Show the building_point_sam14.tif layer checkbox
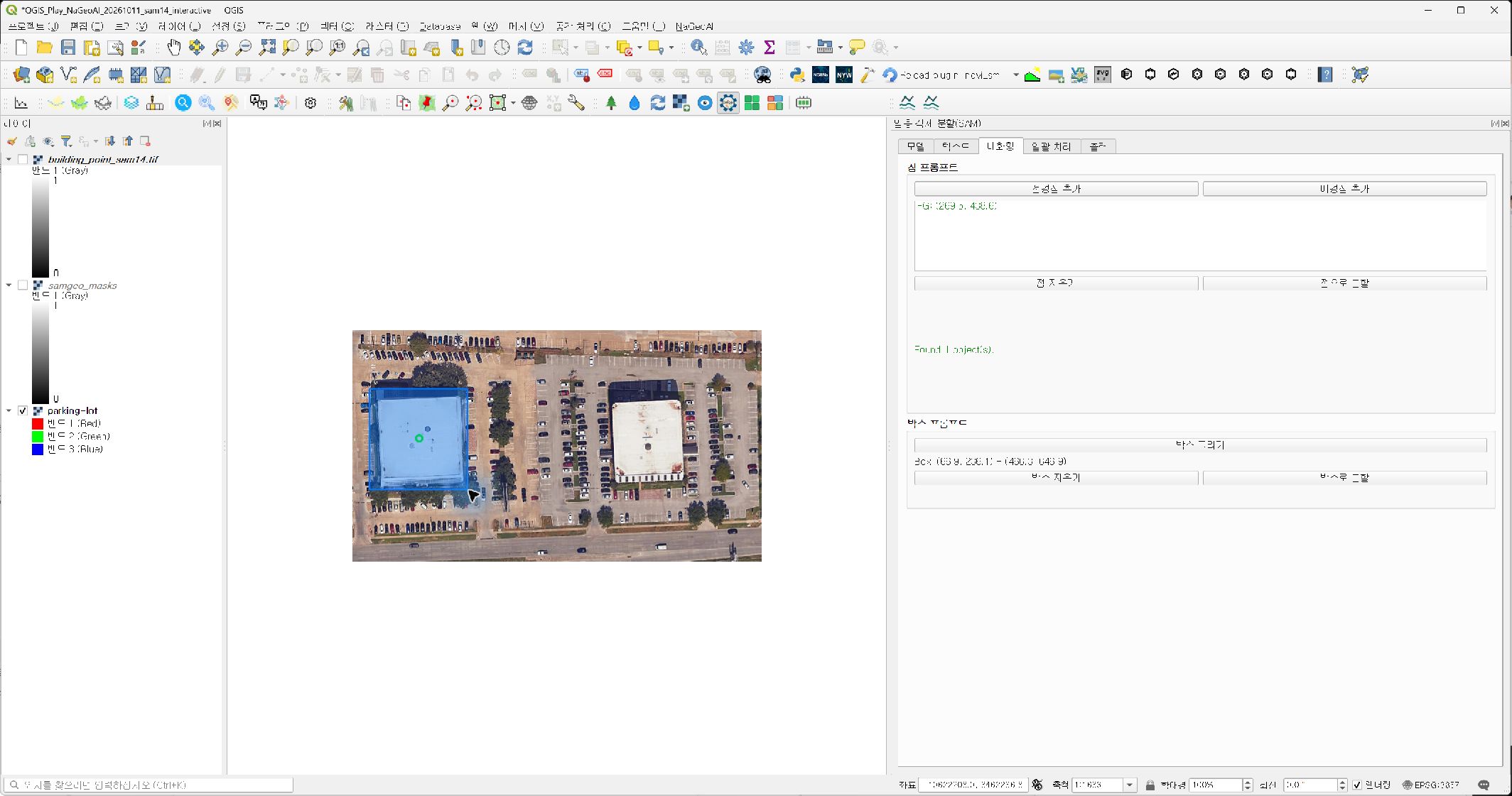The width and height of the screenshot is (1512, 796). 23,160
